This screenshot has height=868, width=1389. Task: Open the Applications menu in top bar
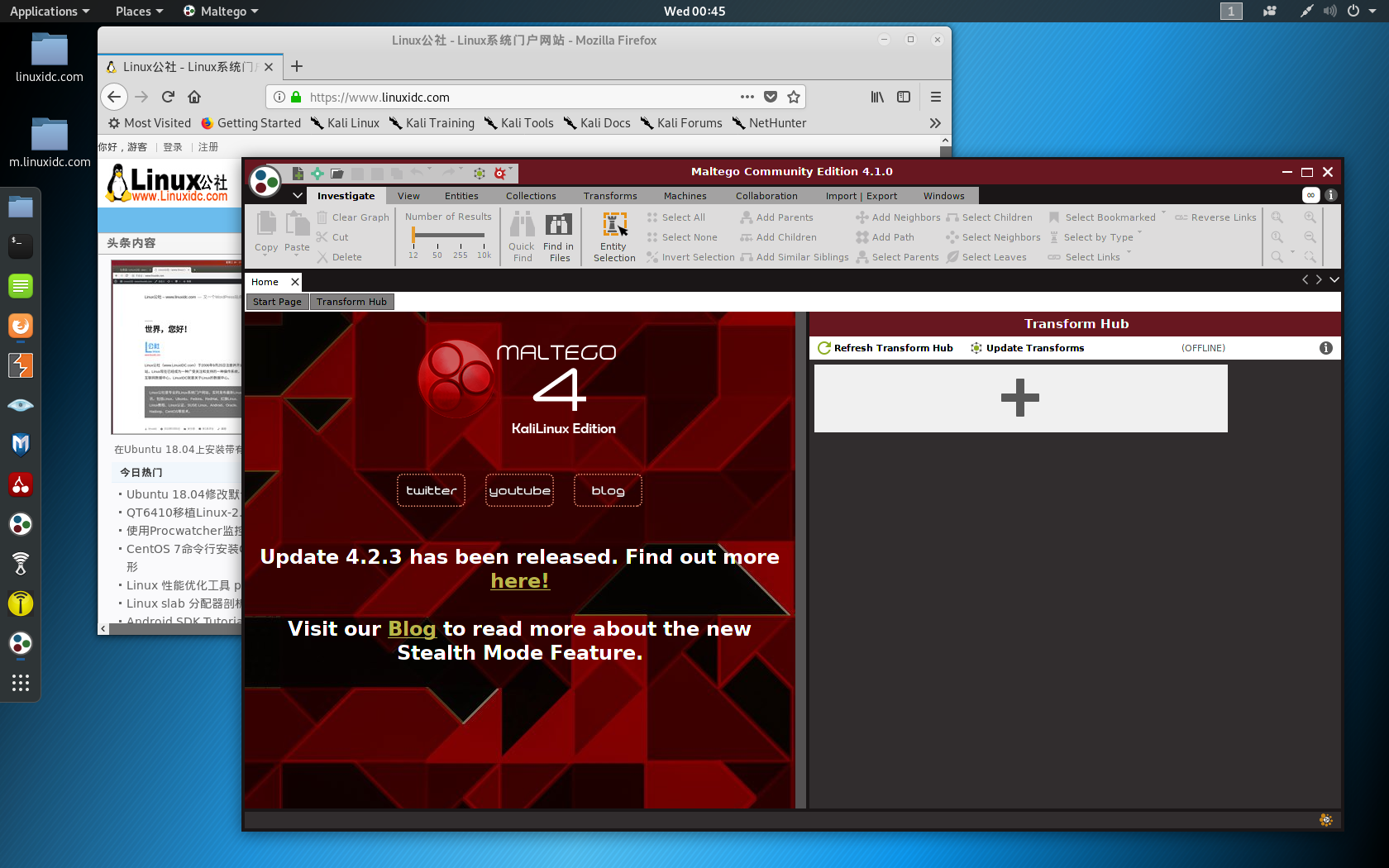[x=49, y=11]
